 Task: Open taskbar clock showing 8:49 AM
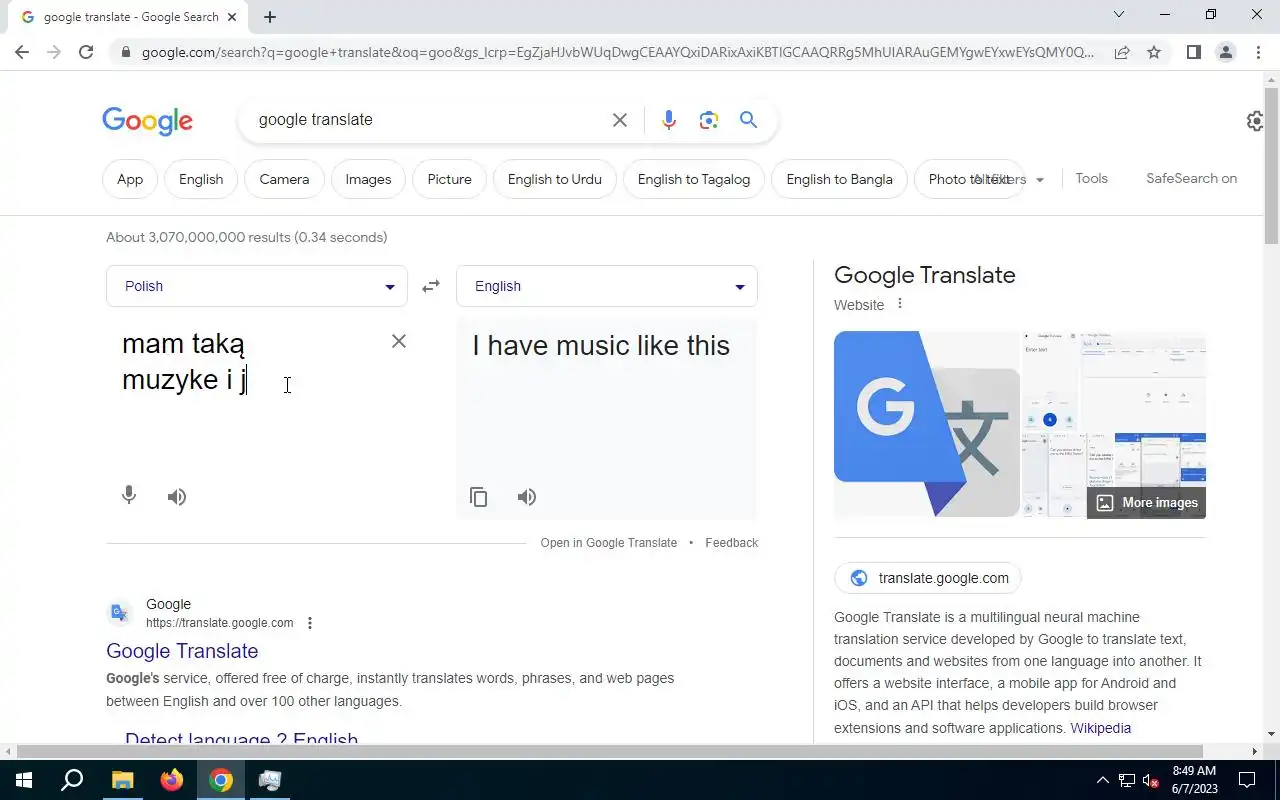[x=1194, y=780]
